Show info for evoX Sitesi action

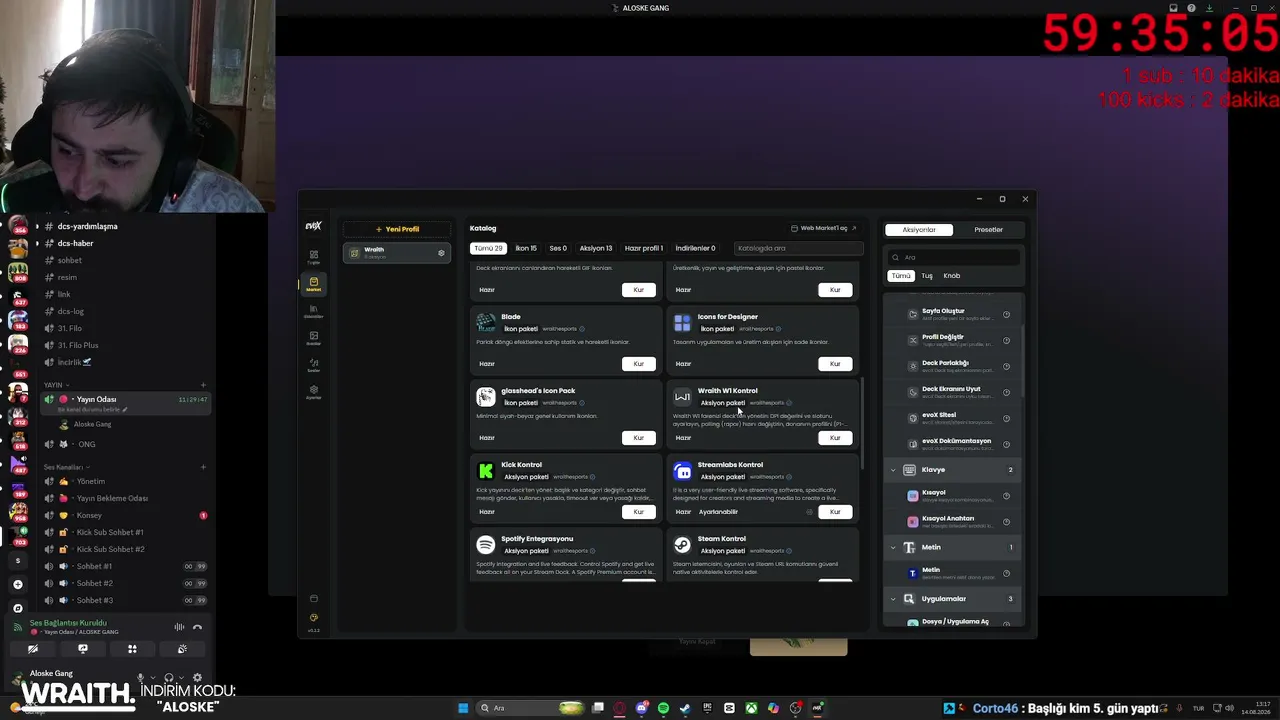(1006, 418)
